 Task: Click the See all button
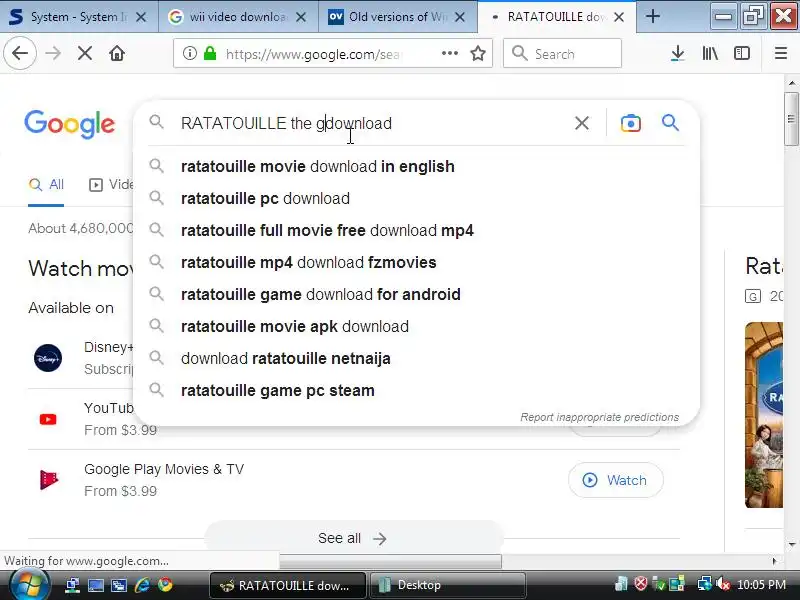pyautogui.click(x=353, y=538)
